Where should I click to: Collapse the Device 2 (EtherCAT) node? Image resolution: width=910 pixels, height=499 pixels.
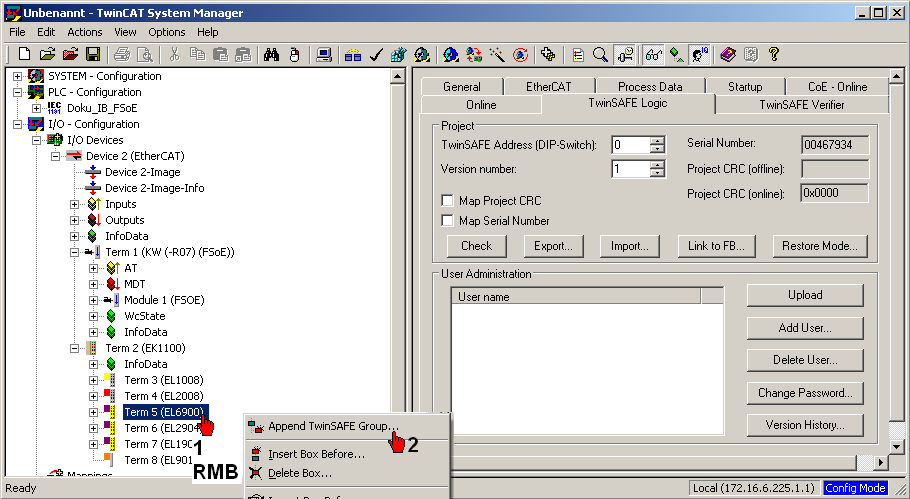point(56,156)
